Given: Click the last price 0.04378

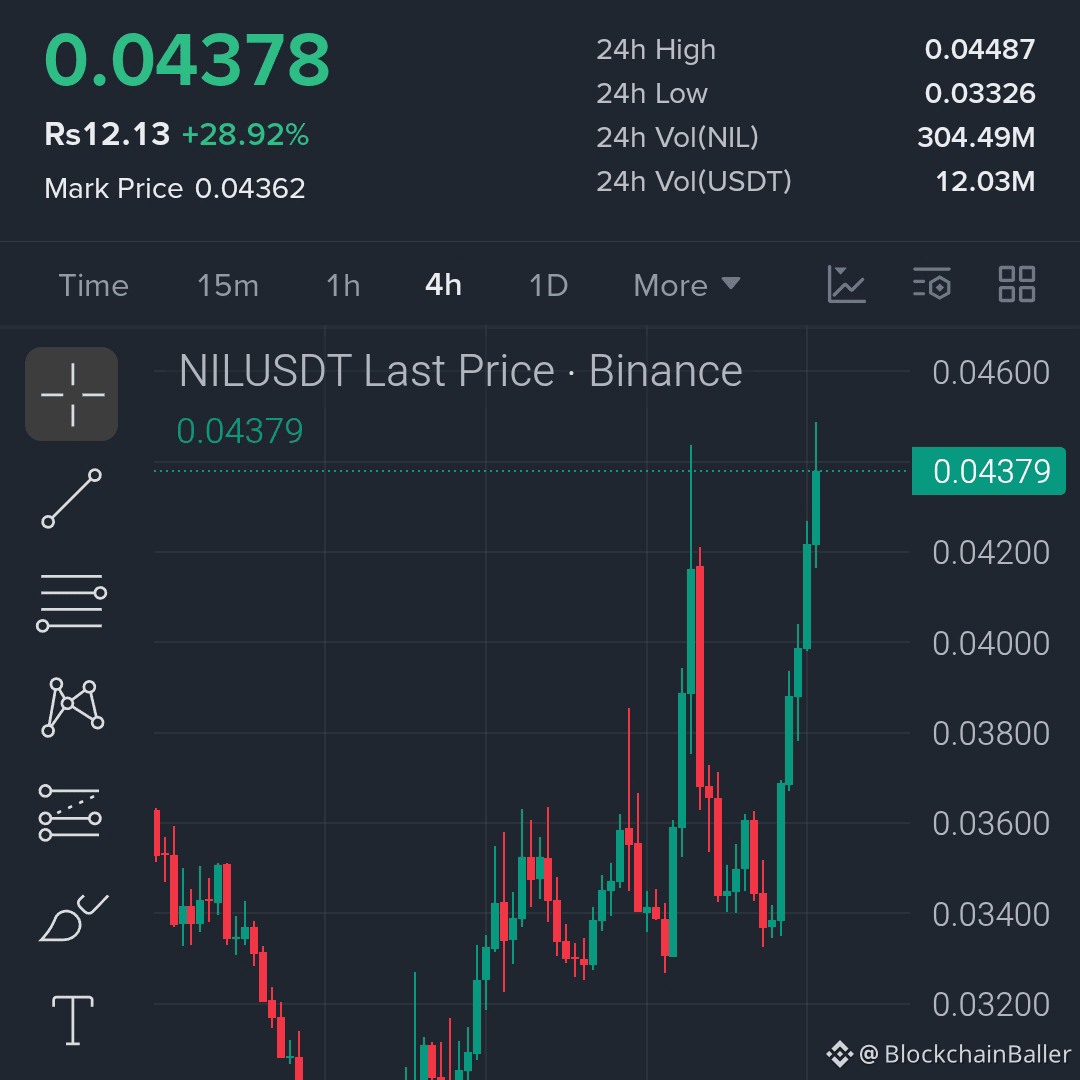Looking at the screenshot, I should [187, 61].
